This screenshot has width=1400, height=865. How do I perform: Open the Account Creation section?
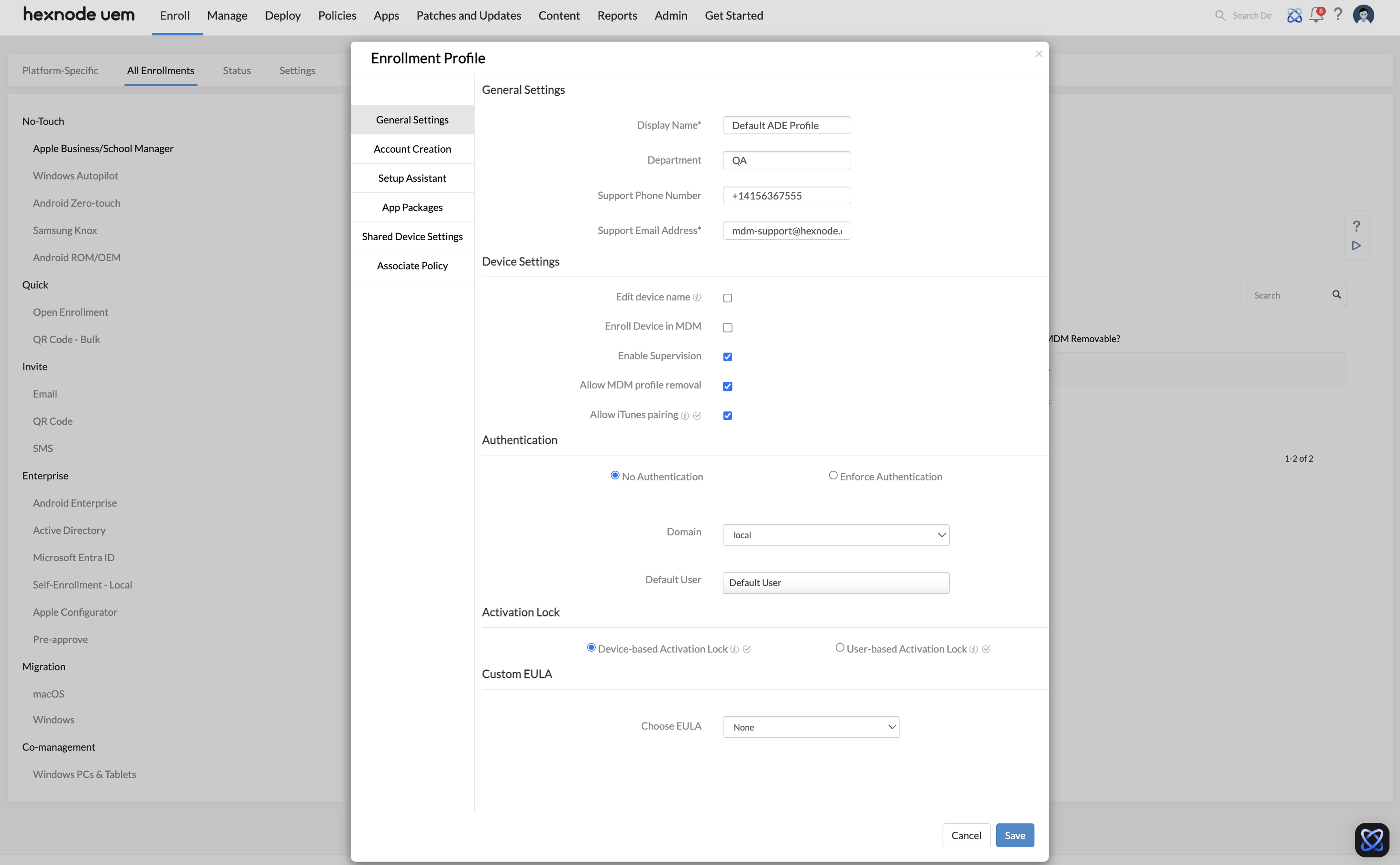(x=412, y=149)
